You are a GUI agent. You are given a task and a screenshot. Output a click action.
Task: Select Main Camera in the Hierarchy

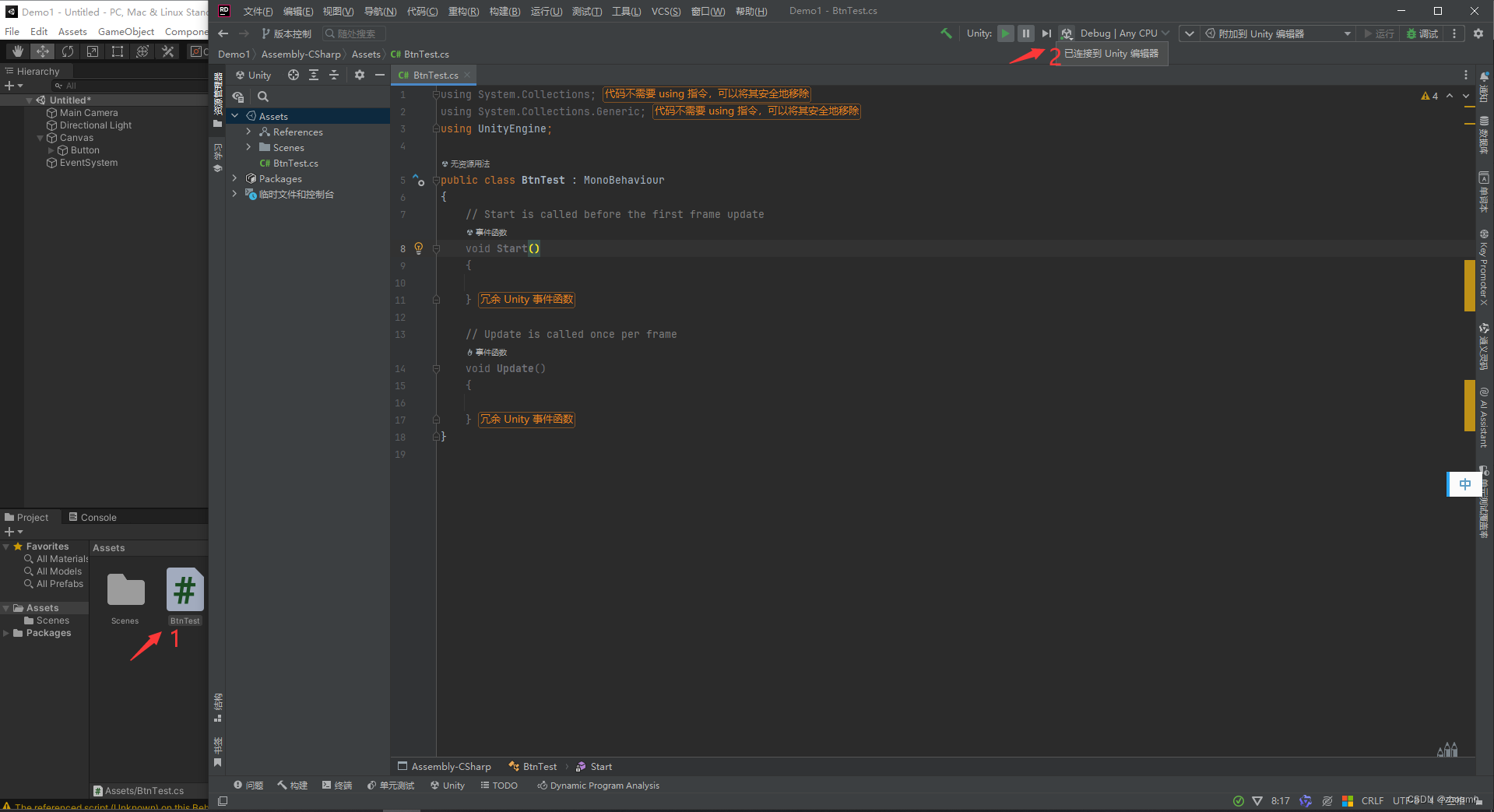pos(89,113)
